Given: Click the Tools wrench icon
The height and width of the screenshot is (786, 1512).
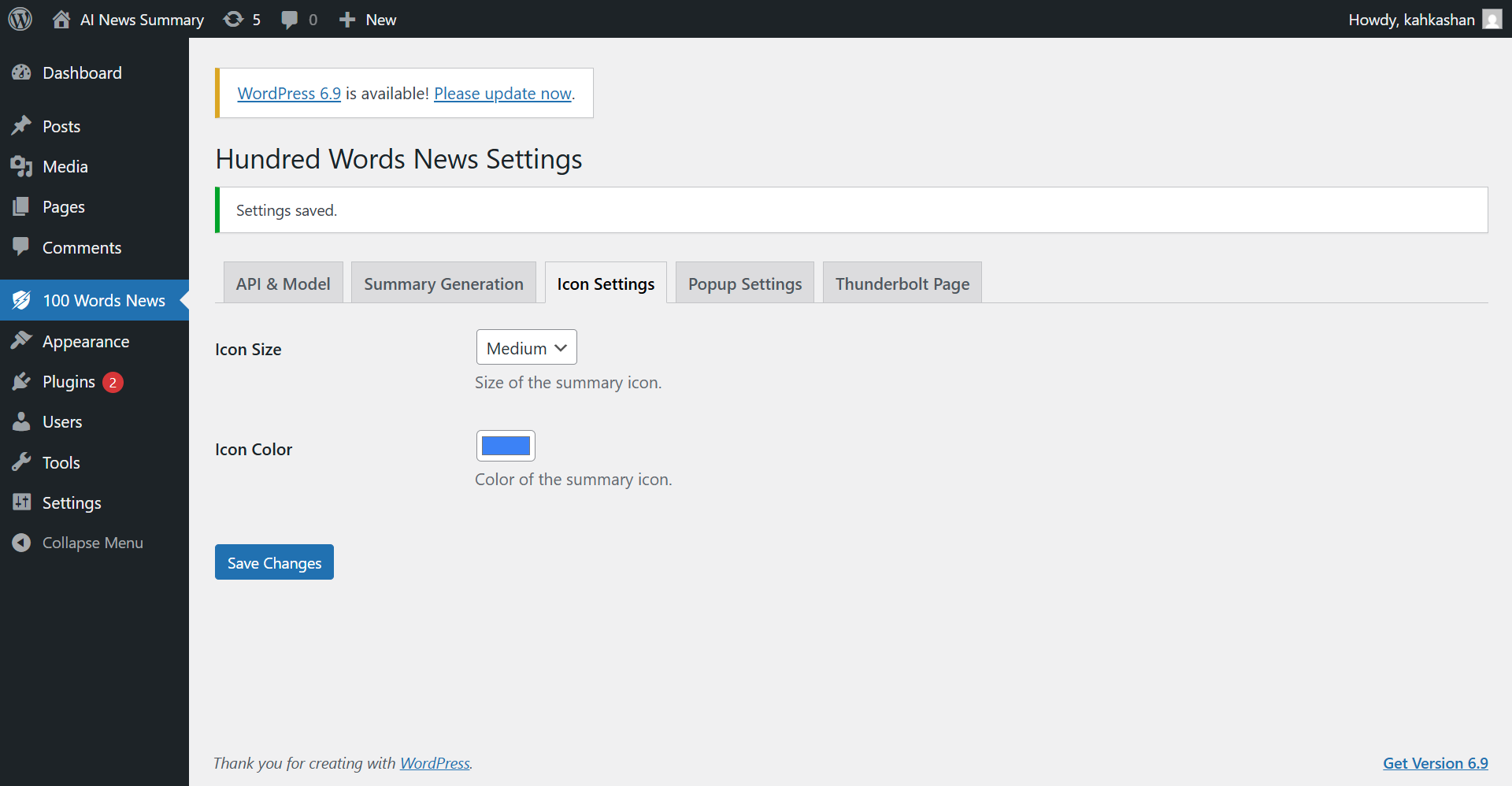Looking at the screenshot, I should point(21,462).
